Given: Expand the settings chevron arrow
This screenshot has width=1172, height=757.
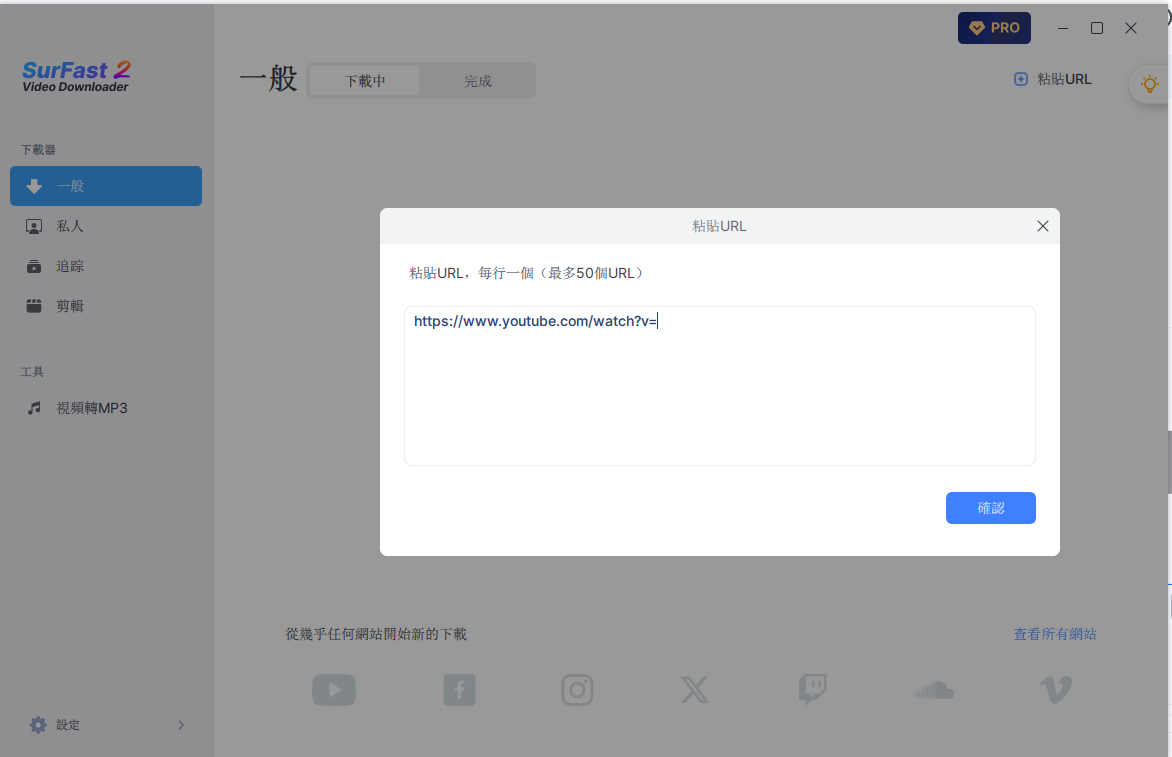Looking at the screenshot, I should pyautogui.click(x=181, y=725).
